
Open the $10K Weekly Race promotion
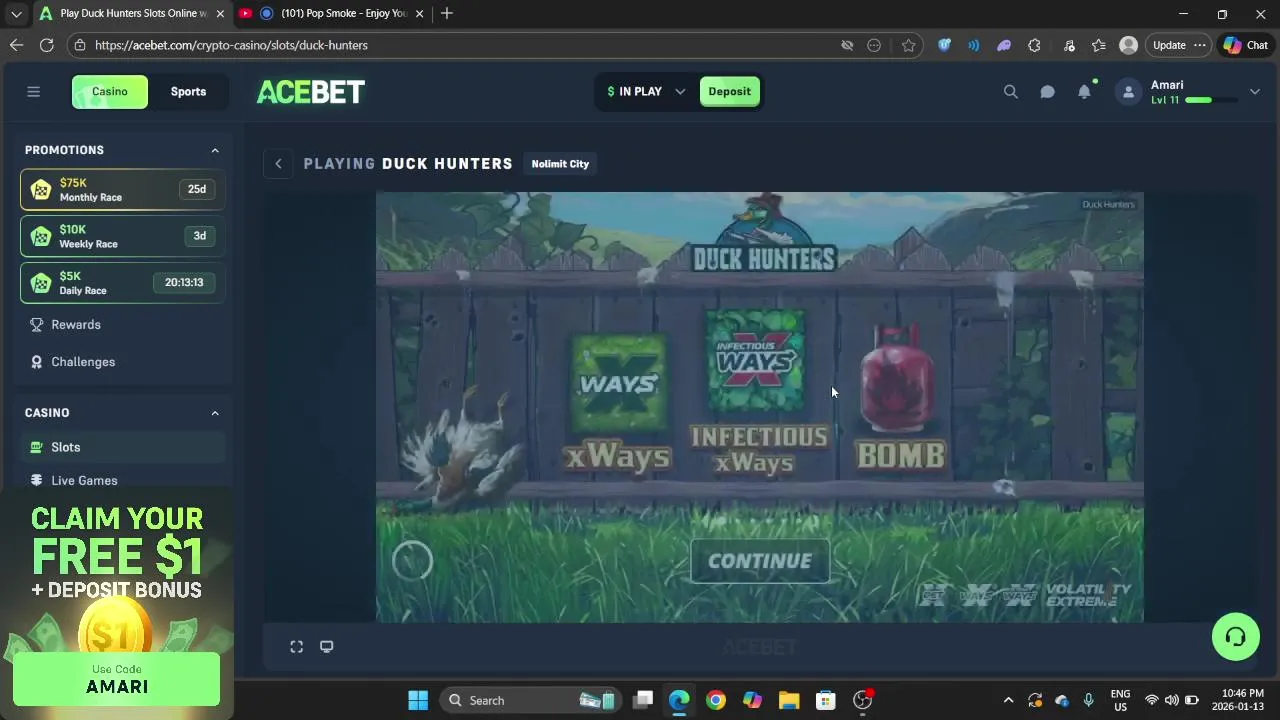tap(123, 237)
